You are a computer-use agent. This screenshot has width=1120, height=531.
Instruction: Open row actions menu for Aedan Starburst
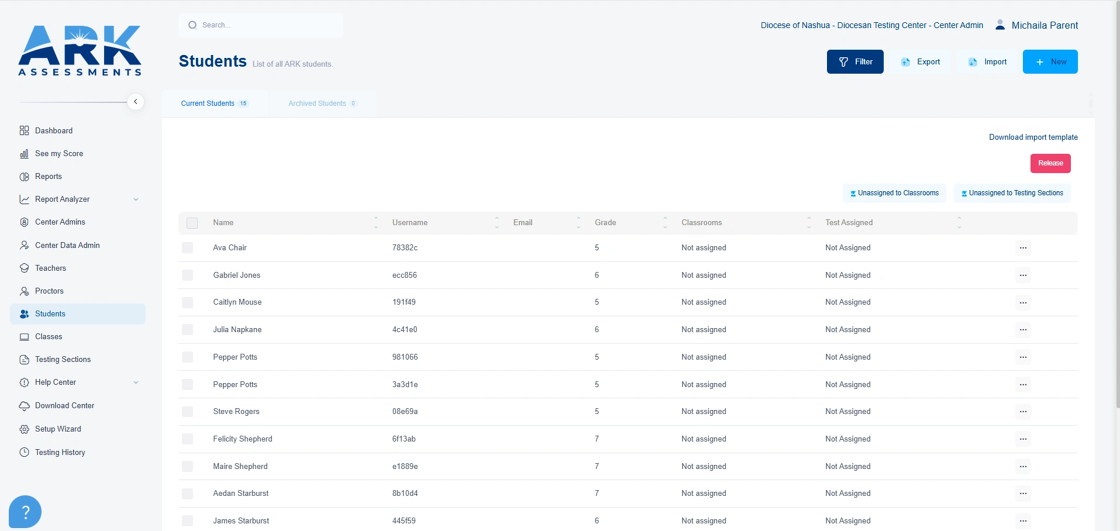[x=1023, y=494]
